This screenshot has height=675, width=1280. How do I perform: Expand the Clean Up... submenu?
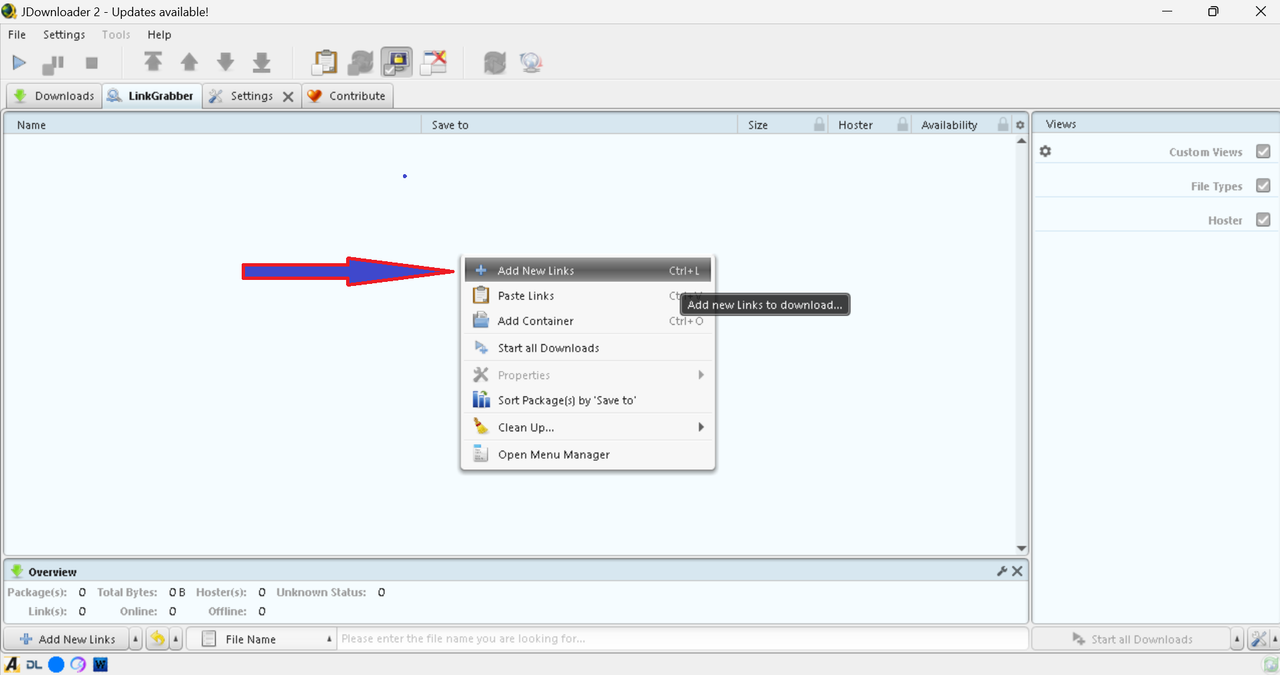[x=588, y=427]
